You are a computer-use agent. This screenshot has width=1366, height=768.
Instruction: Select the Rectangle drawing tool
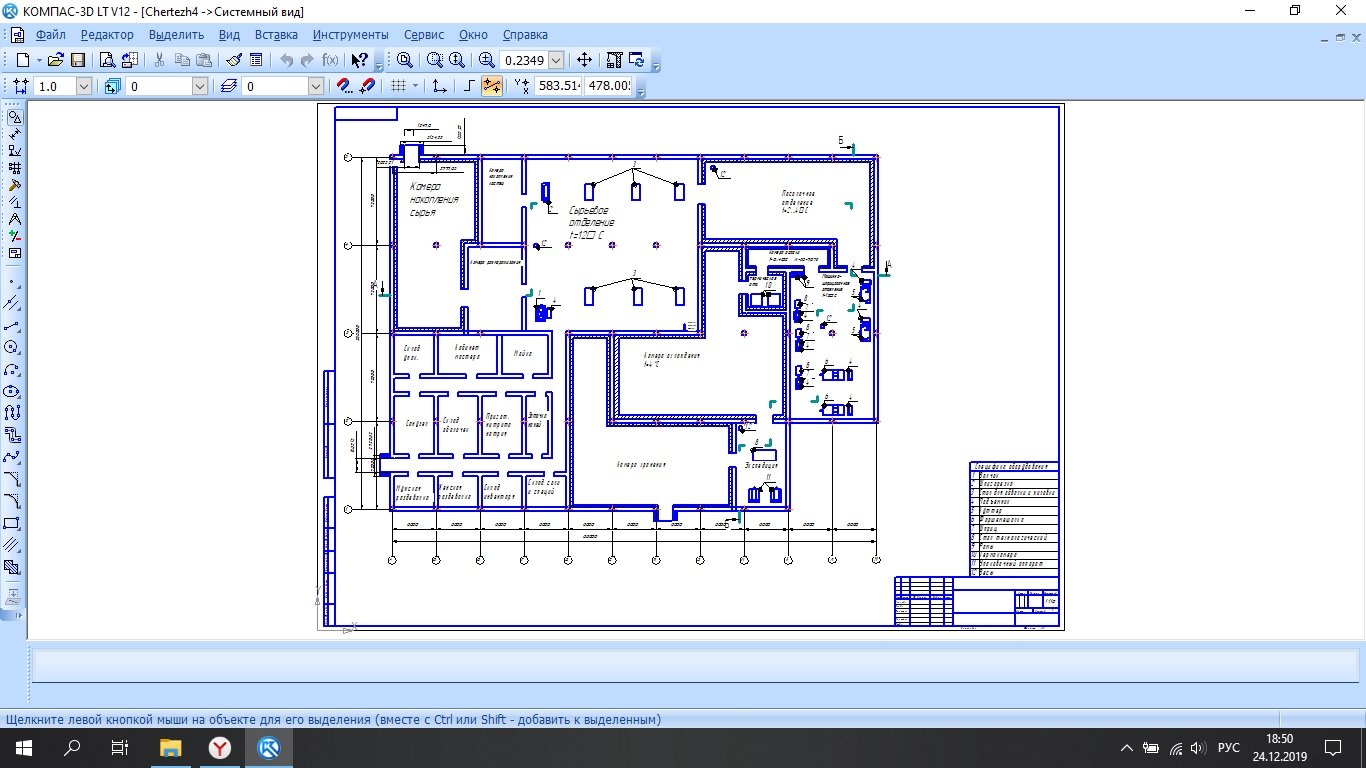(x=13, y=523)
